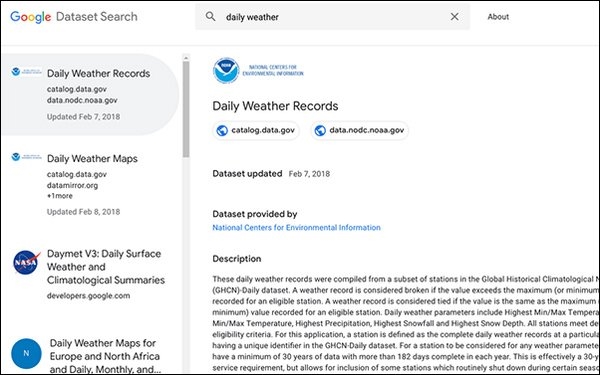The width and height of the screenshot is (600, 375).
Task: Click the NASA logo thumbnail
Action: [26, 262]
